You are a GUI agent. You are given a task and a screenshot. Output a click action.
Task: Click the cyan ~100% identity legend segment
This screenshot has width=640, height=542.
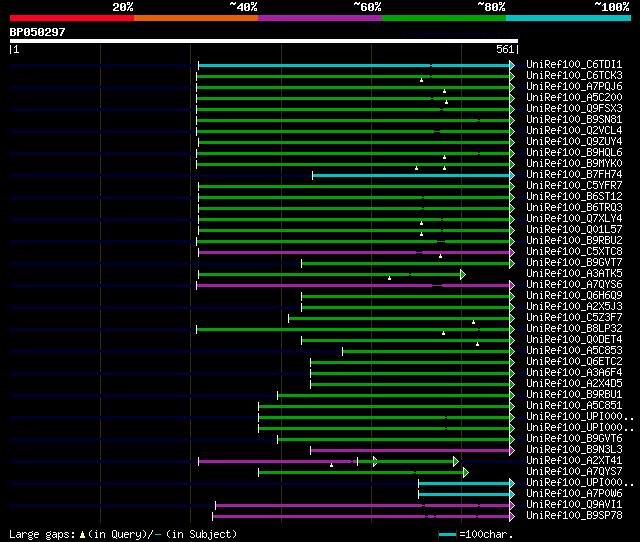tap(569, 18)
